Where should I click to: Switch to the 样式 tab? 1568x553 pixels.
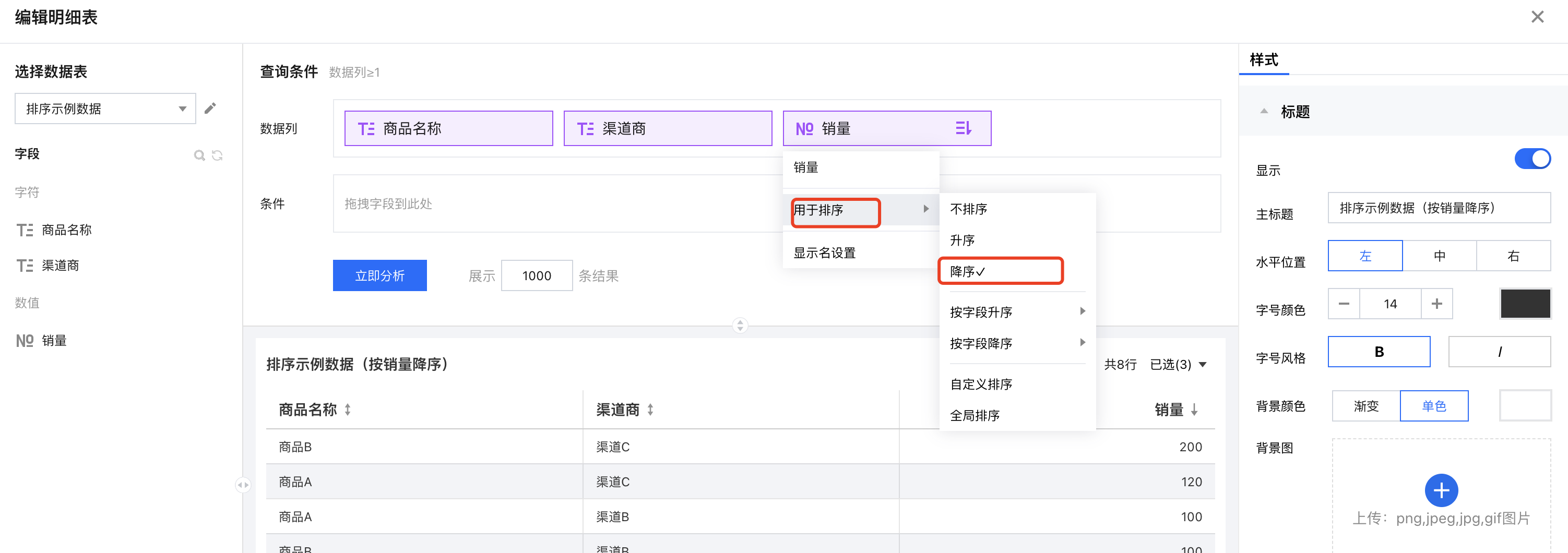(1264, 59)
